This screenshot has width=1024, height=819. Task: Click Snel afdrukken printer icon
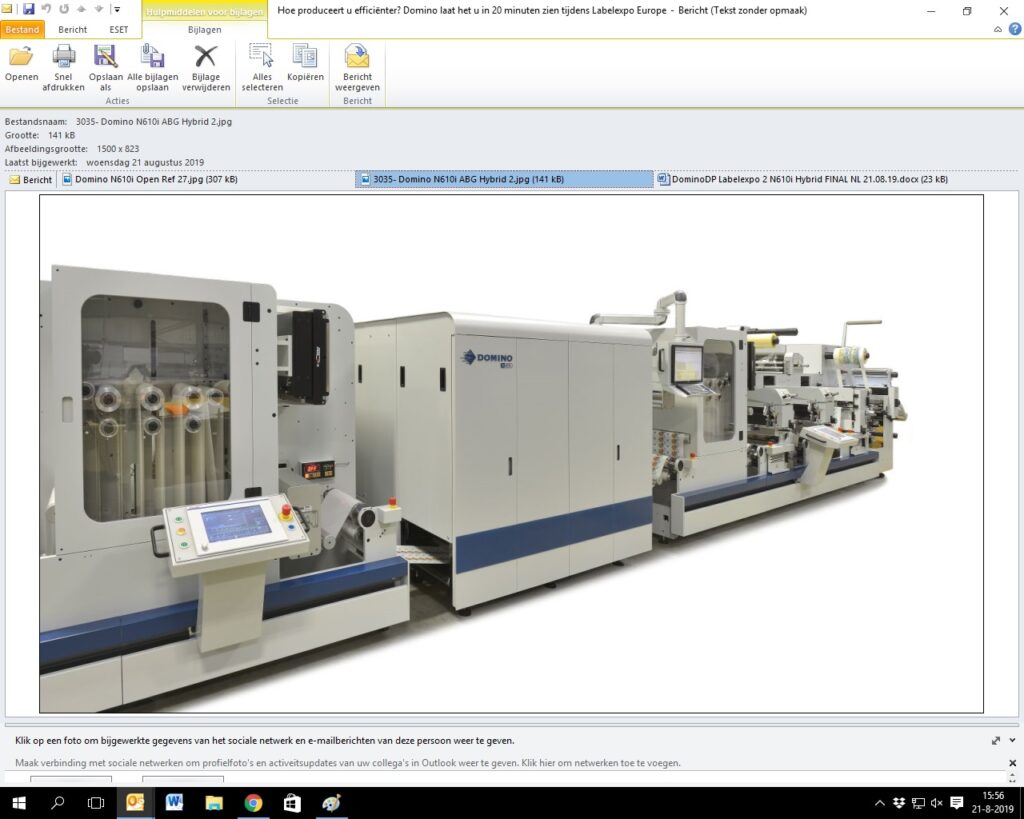[63, 56]
